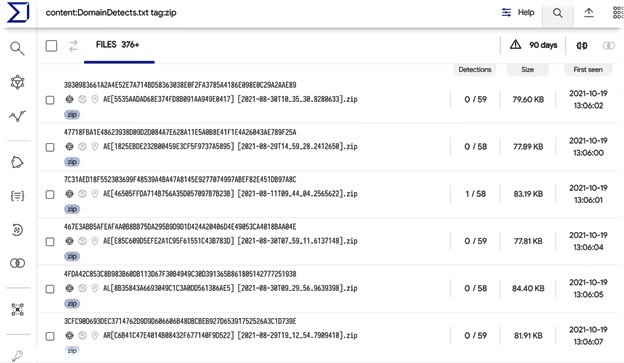The width and height of the screenshot is (624, 363).
Task: Click the VirusTotal sigma logo
Action: (x=18, y=12)
